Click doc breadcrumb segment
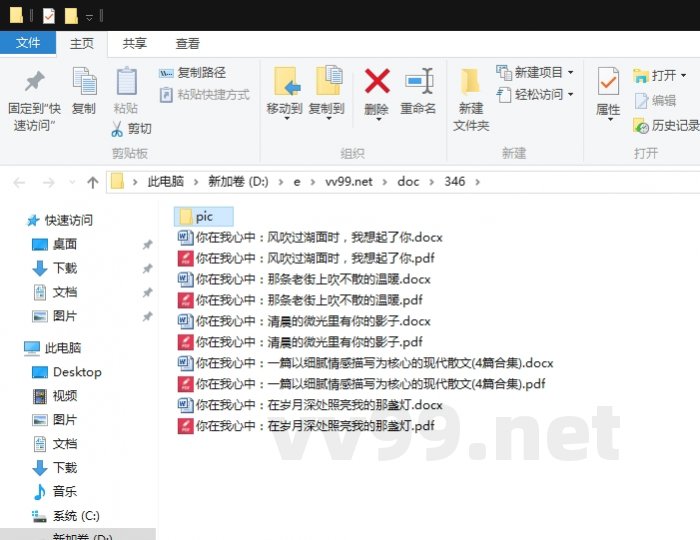This screenshot has width=700, height=540. (408, 182)
